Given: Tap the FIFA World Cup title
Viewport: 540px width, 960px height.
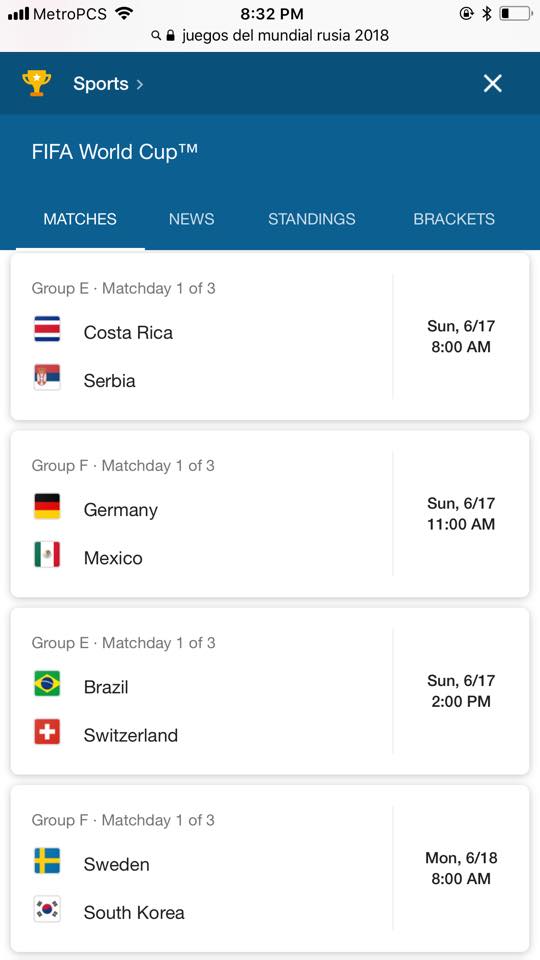Looking at the screenshot, I should (115, 152).
